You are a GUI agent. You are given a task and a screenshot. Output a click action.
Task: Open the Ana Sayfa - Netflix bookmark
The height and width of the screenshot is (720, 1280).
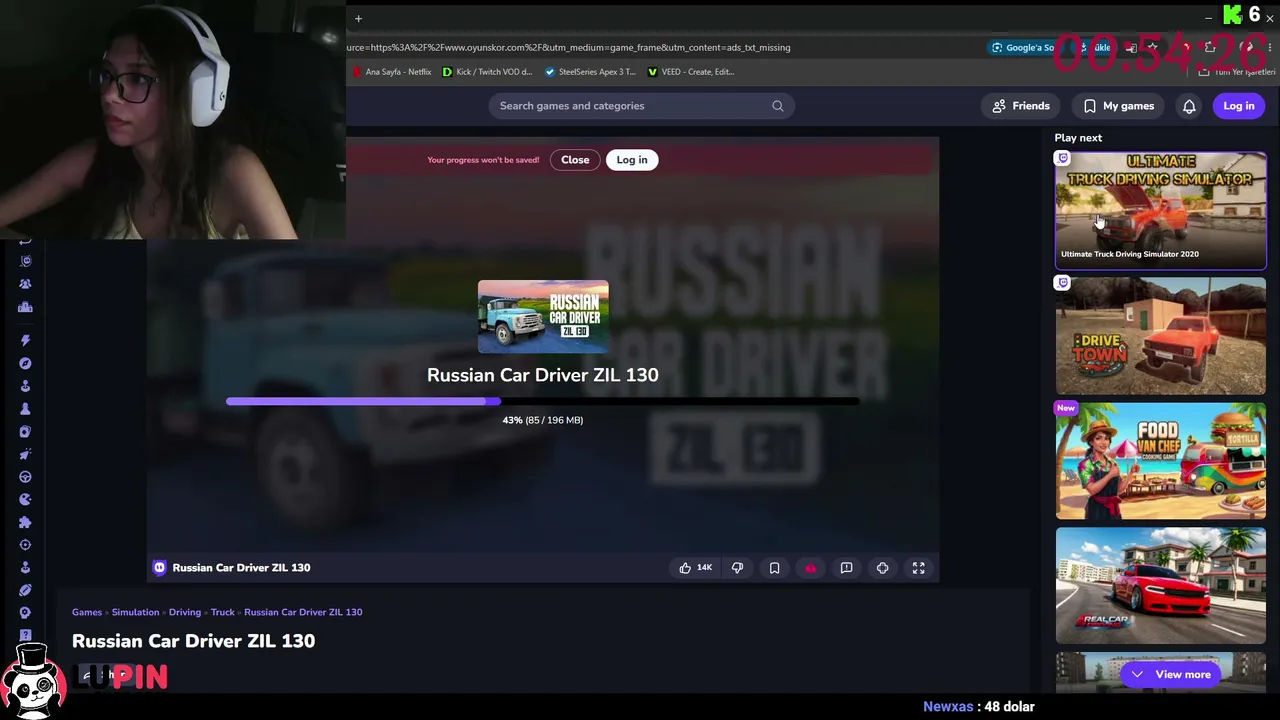click(392, 72)
